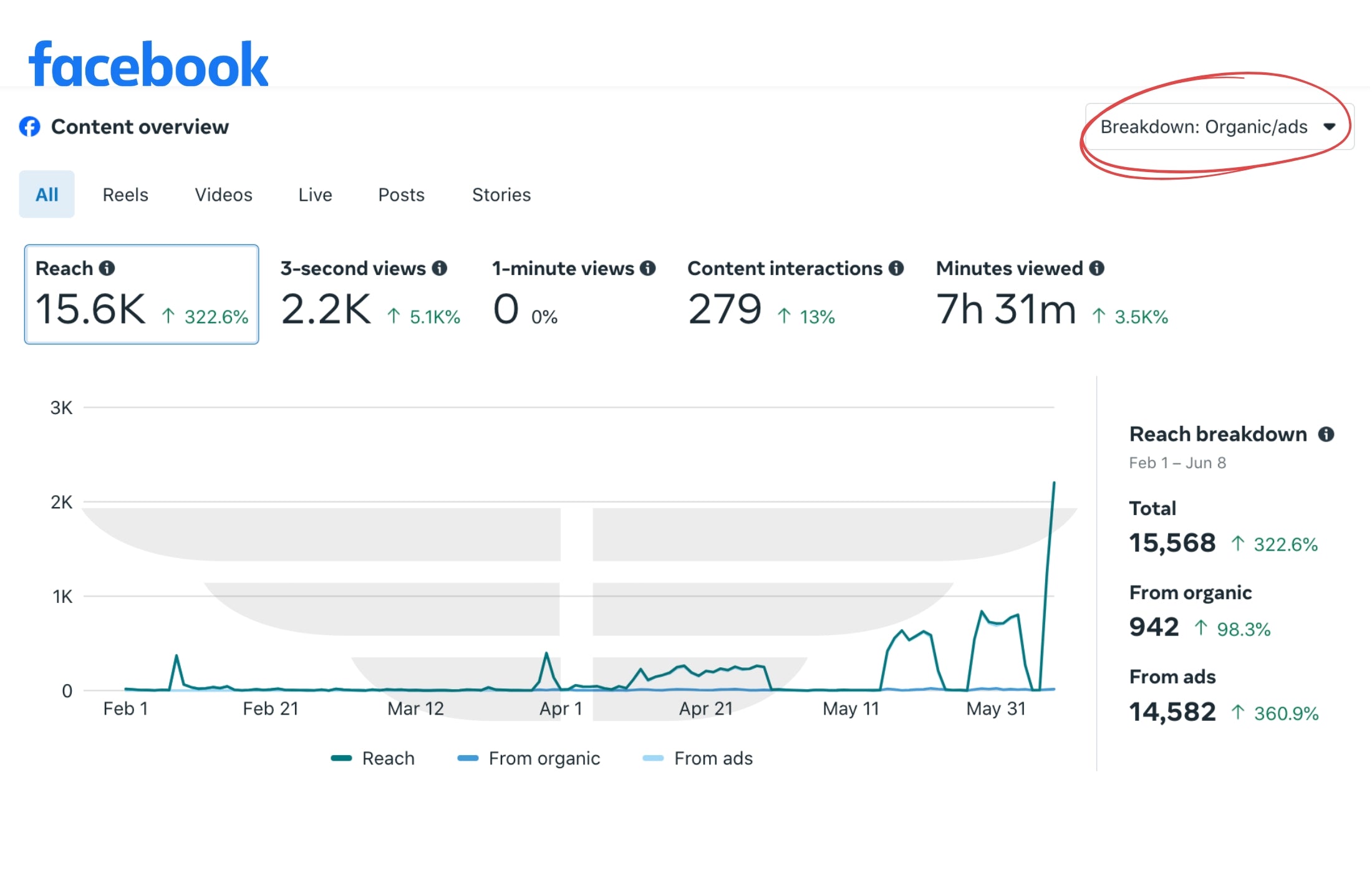This screenshot has height=873, width=1372.
Task: Select the 3-second views metric
Action: tap(370, 294)
